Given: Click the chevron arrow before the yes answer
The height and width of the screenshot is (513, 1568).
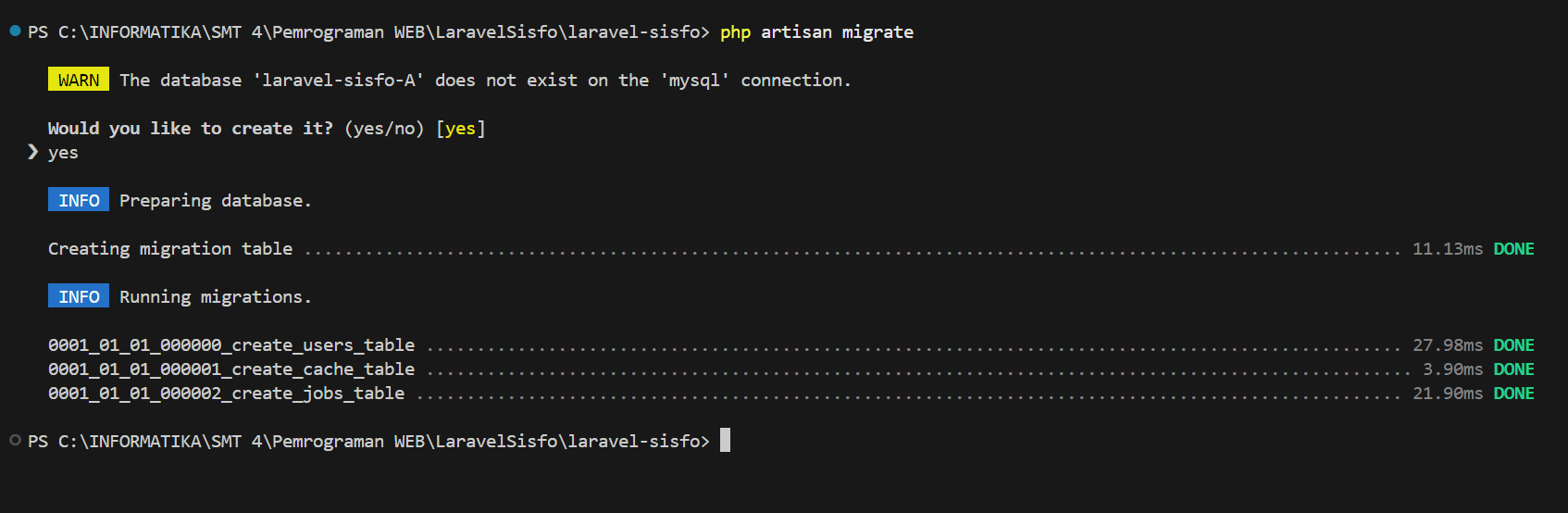Looking at the screenshot, I should click(x=33, y=152).
